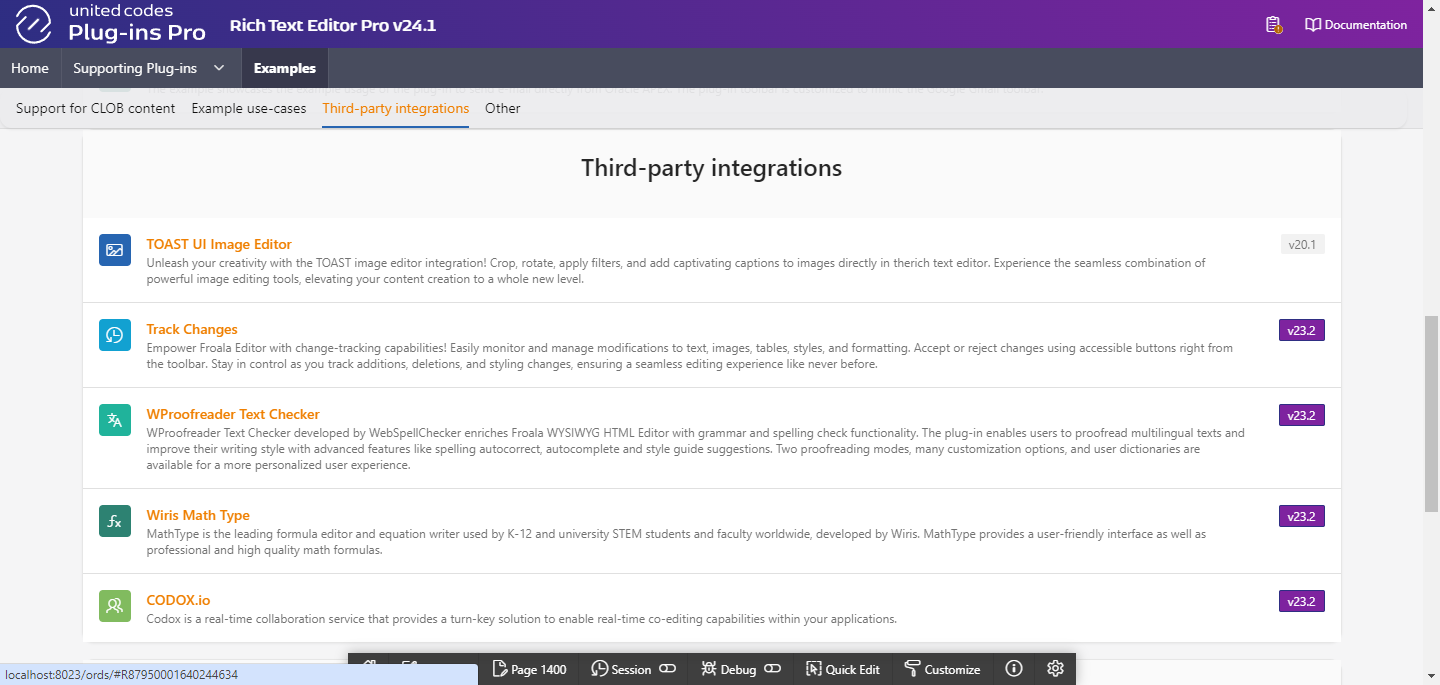
Task: Open developer toolbar settings gear
Action: tap(1055, 669)
